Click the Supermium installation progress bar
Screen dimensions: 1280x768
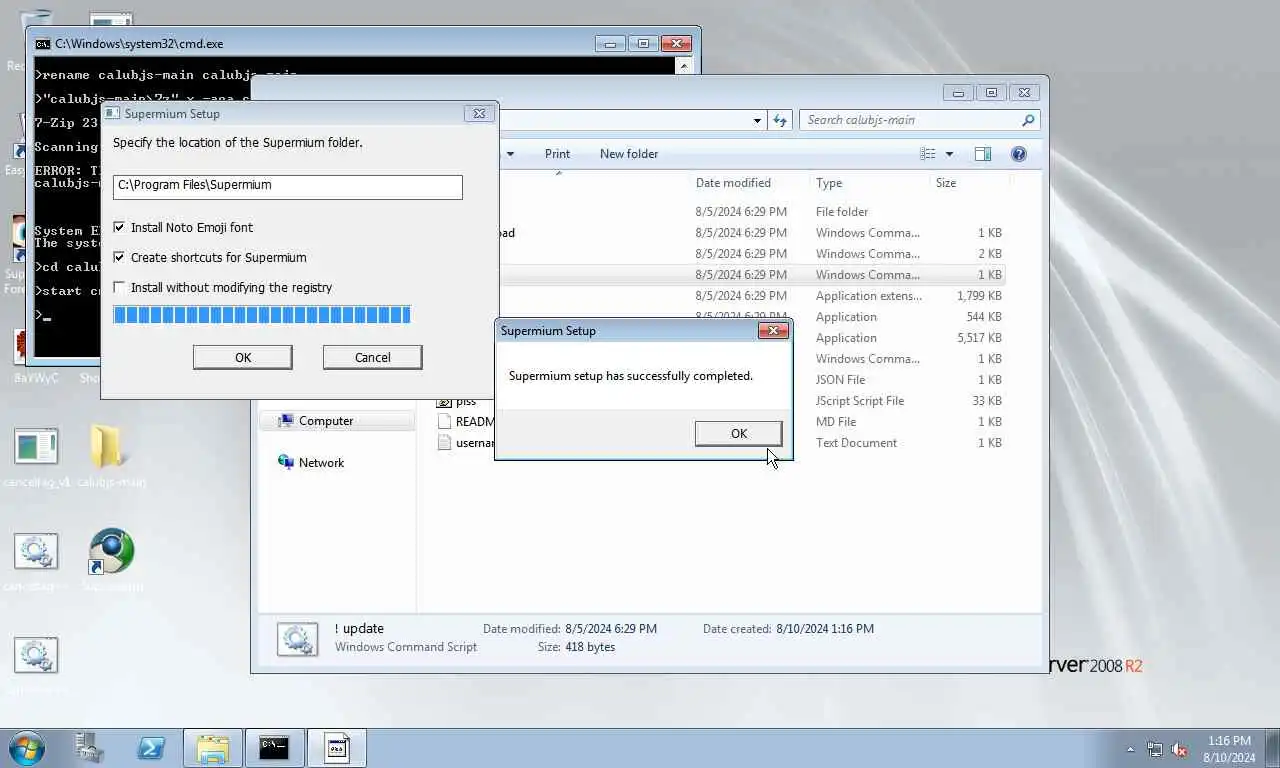262,315
